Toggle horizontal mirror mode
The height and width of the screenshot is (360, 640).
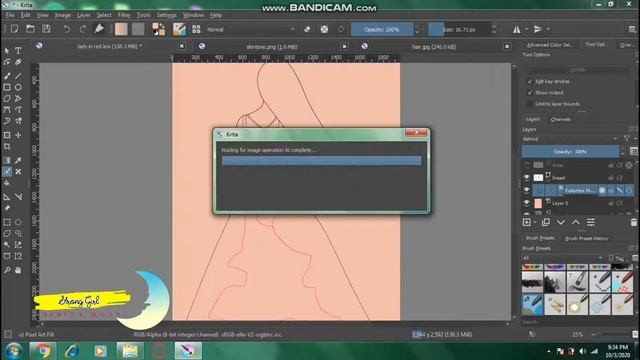[517, 29]
